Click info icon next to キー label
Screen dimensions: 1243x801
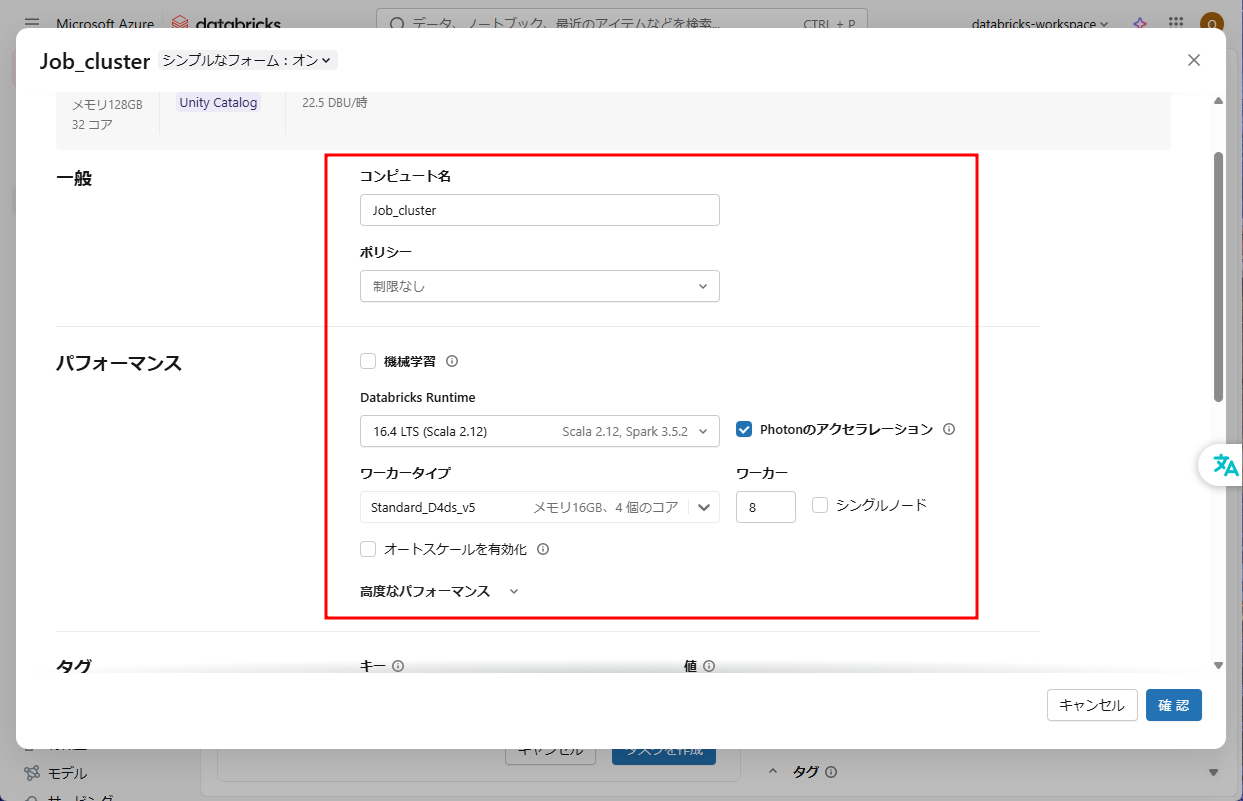398,666
